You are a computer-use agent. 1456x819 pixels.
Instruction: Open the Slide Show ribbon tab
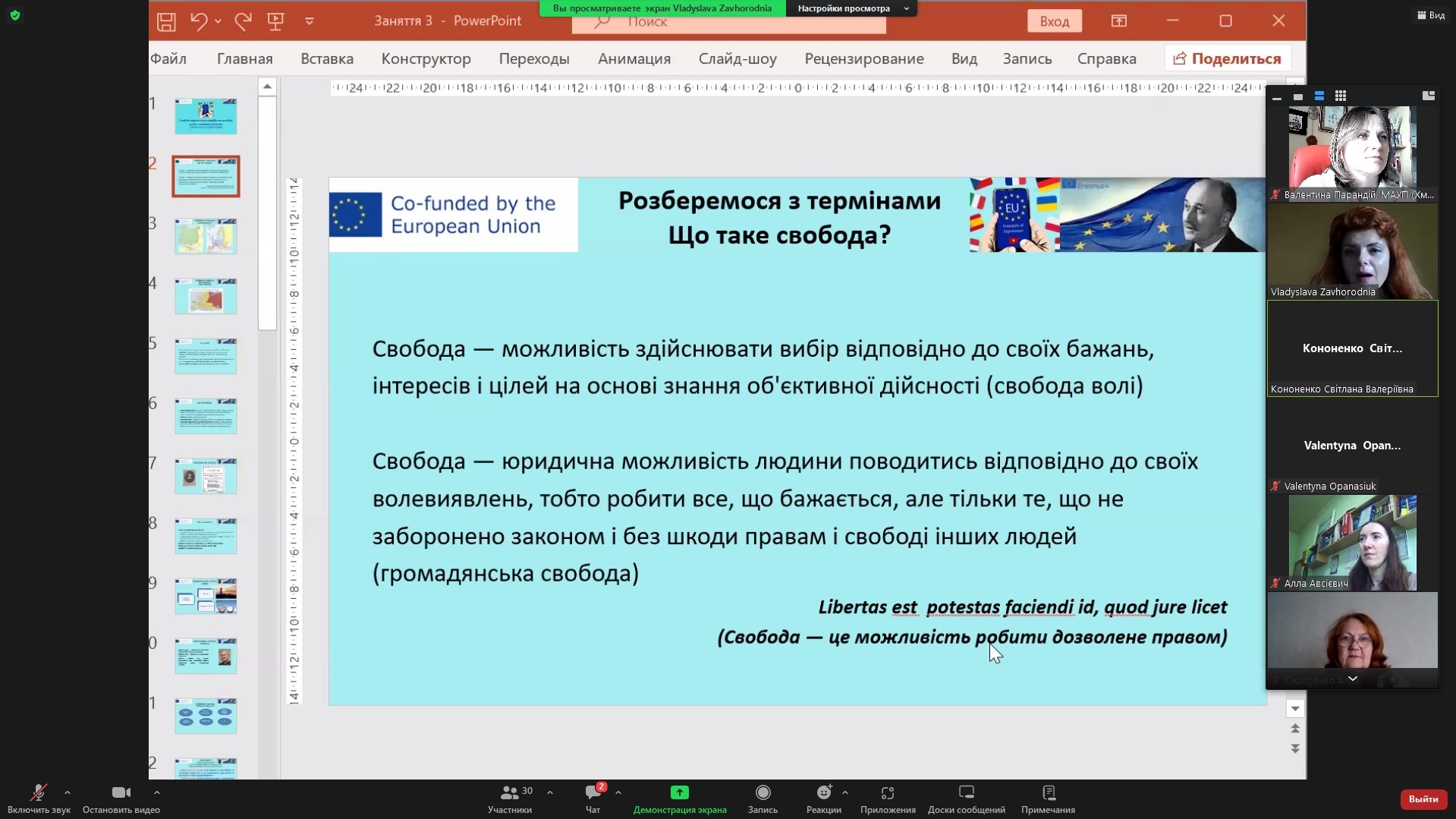tap(737, 58)
